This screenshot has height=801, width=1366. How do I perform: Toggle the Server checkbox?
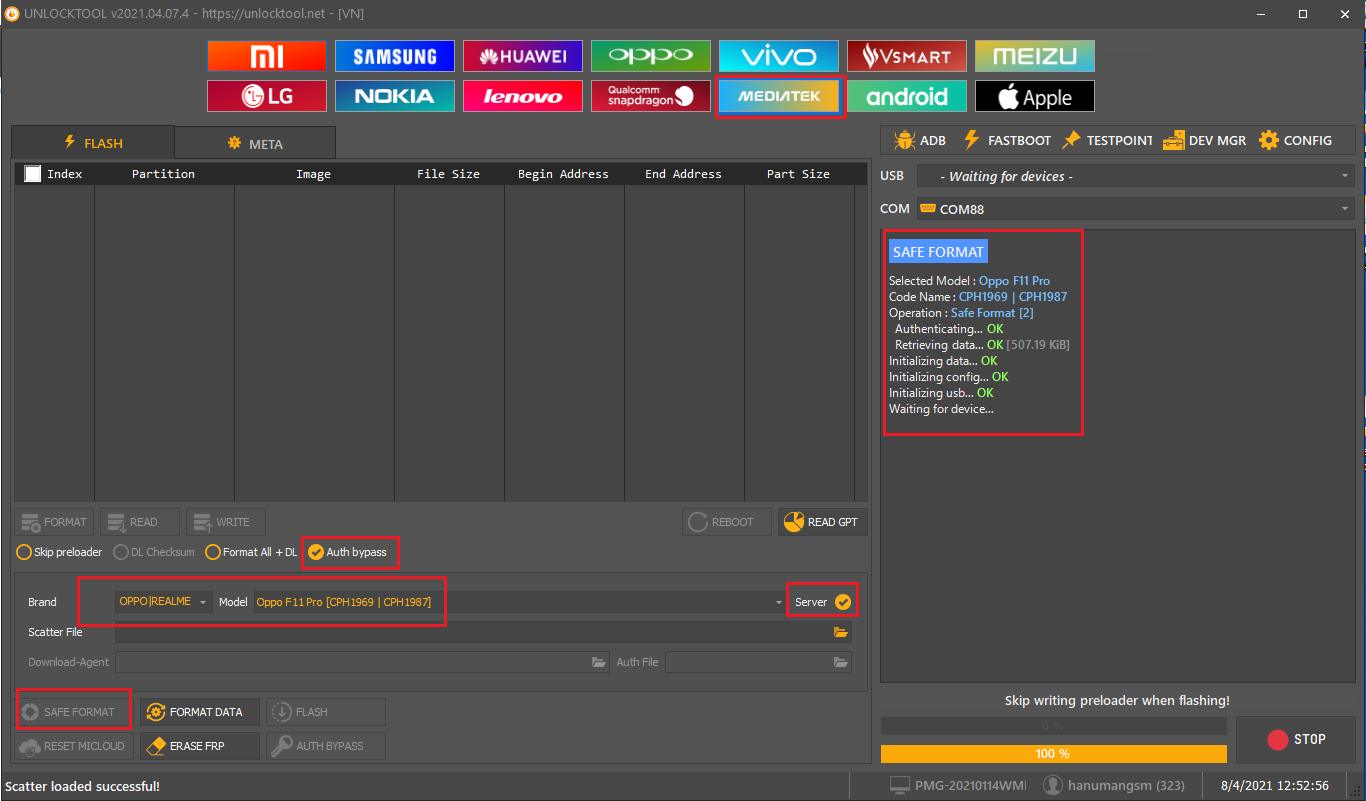click(843, 602)
